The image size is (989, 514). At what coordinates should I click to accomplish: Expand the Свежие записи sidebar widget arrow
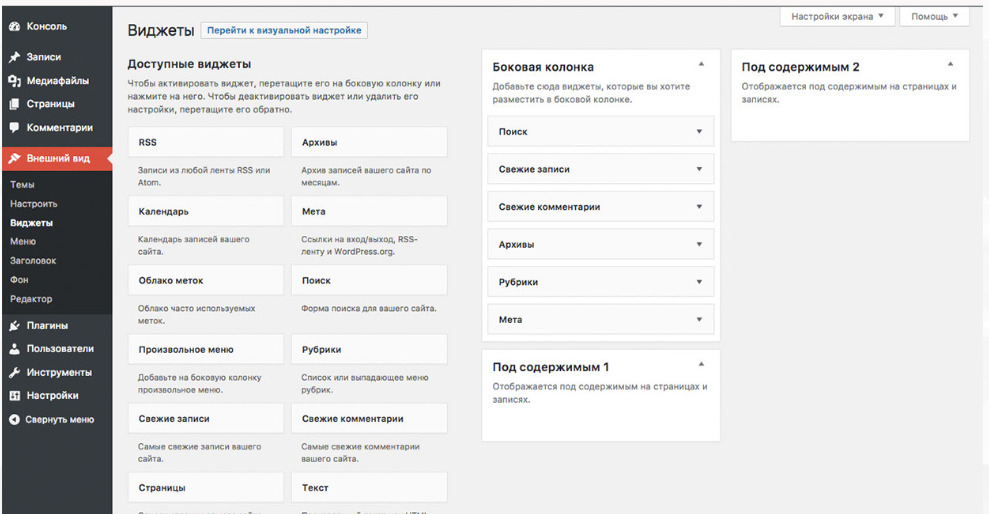[x=699, y=169]
